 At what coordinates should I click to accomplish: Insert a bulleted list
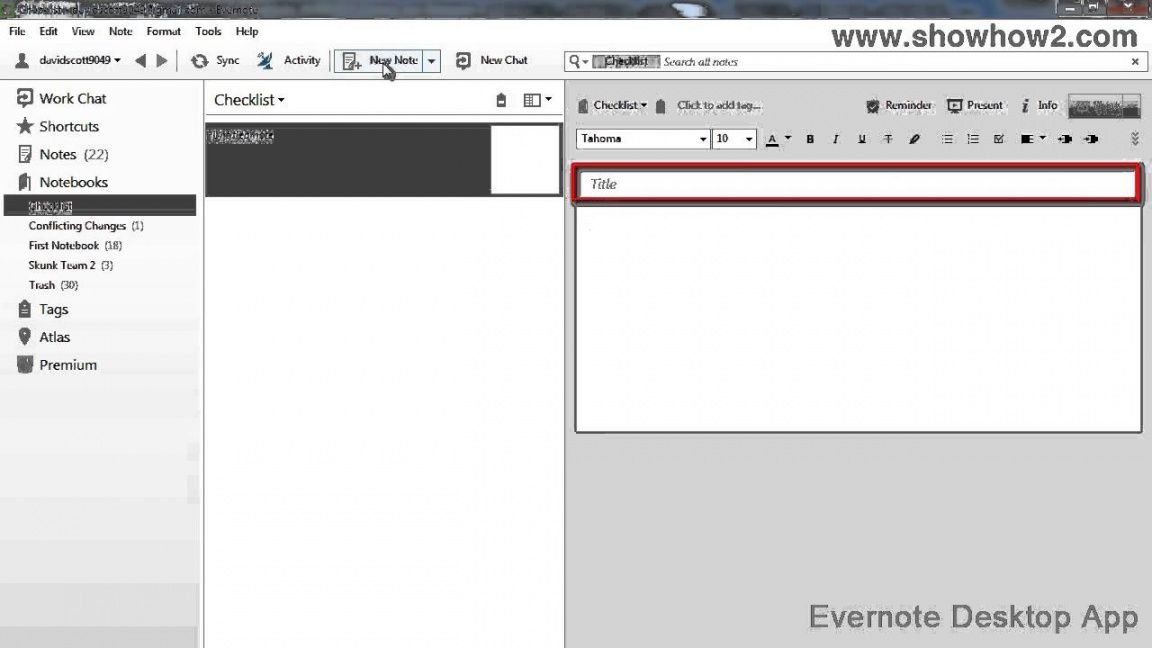(x=946, y=140)
